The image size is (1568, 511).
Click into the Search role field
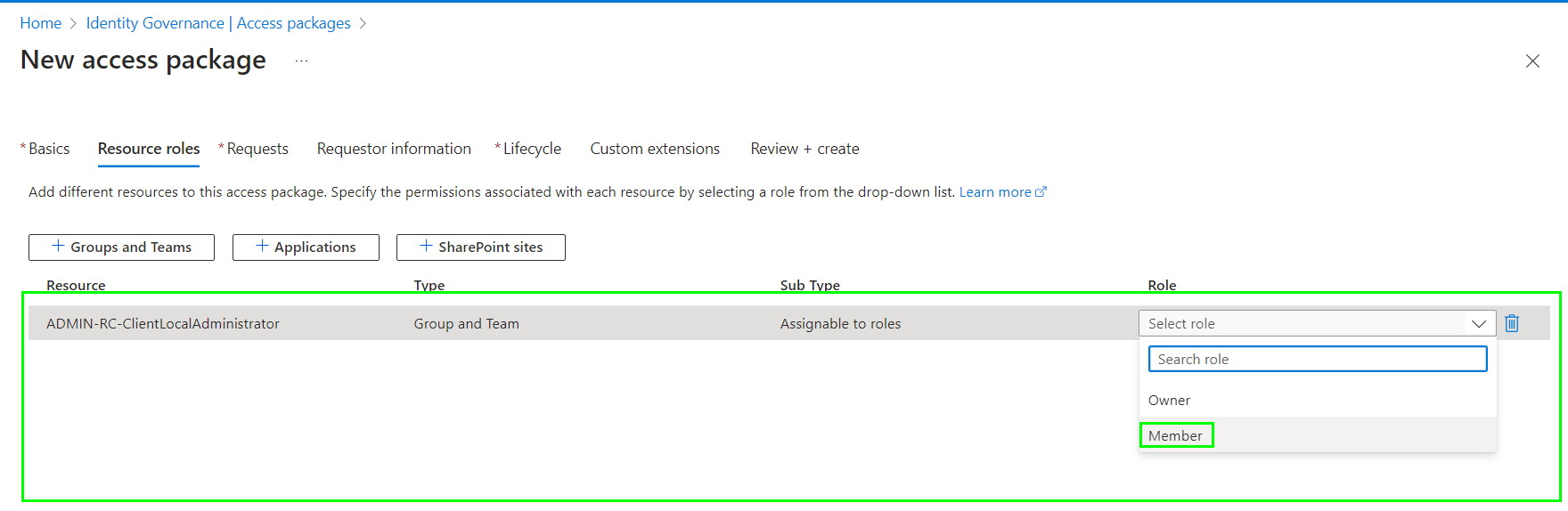coord(1317,359)
